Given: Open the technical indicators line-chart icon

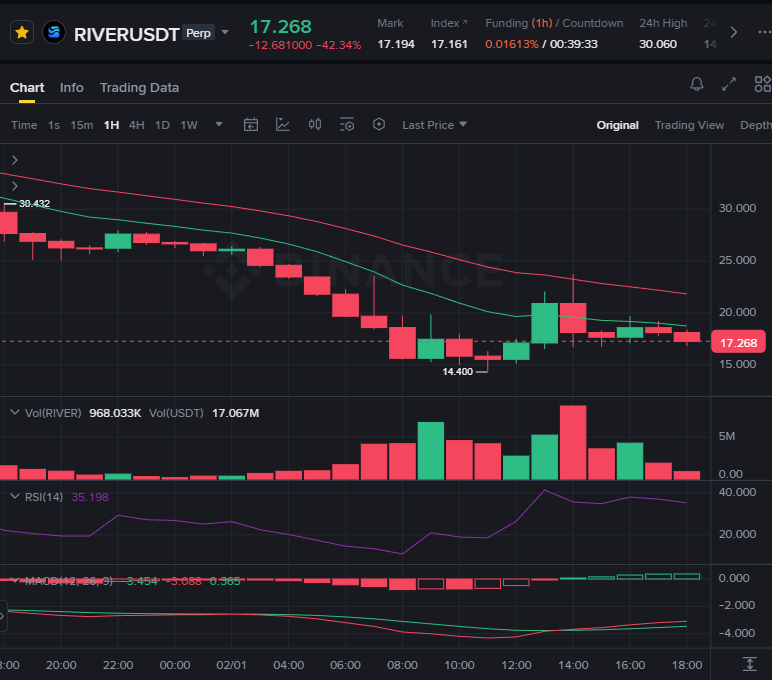Looking at the screenshot, I should tap(283, 125).
